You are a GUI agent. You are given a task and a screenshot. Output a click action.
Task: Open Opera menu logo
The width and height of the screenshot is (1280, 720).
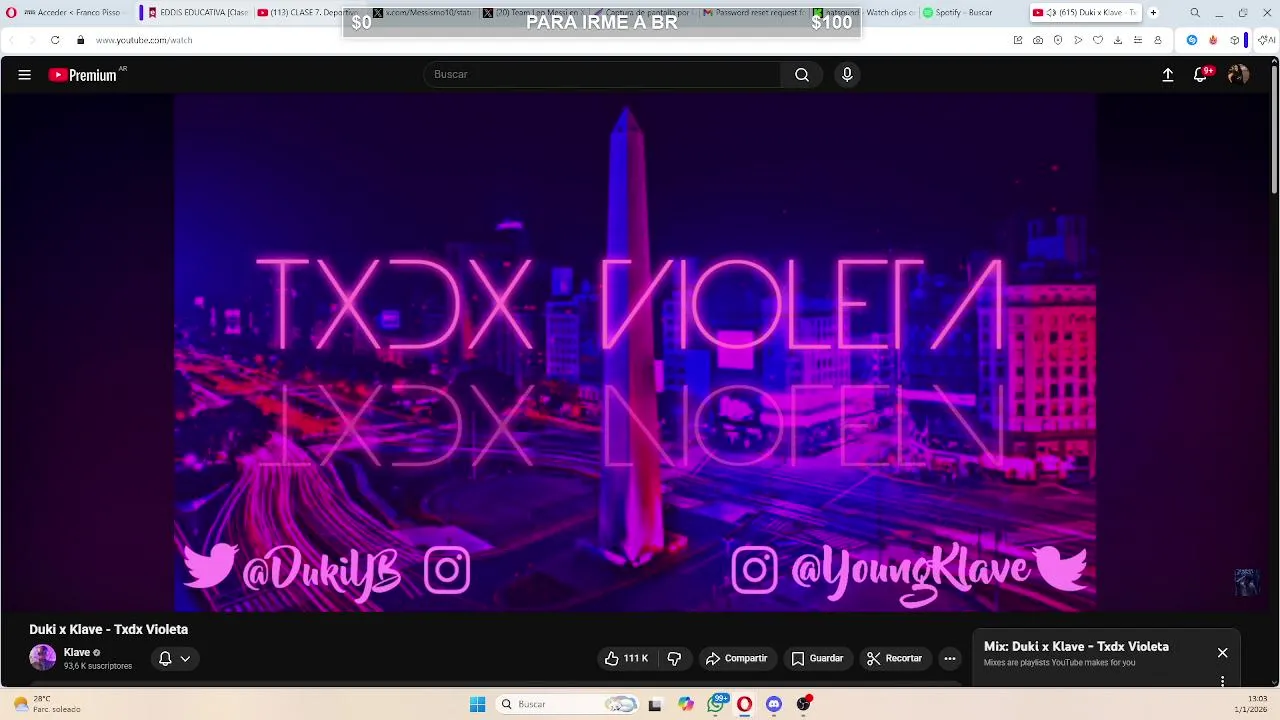pos(11,12)
